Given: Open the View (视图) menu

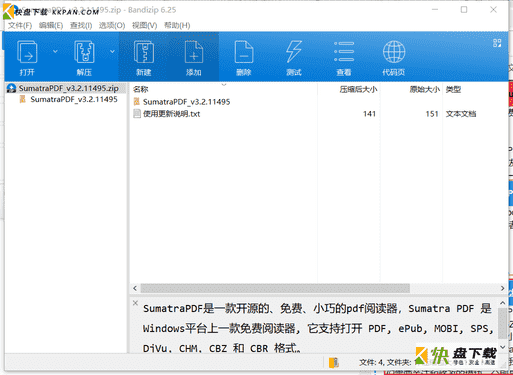Looking at the screenshot, I should point(144,25).
